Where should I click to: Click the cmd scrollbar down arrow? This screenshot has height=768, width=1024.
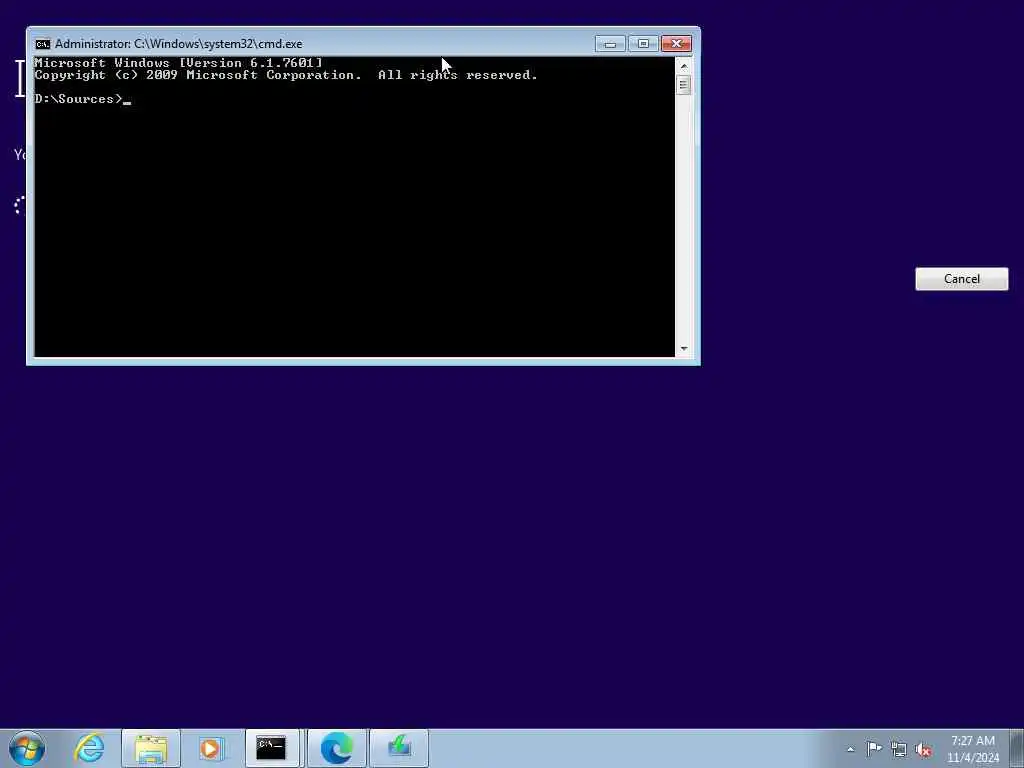(x=684, y=349)
